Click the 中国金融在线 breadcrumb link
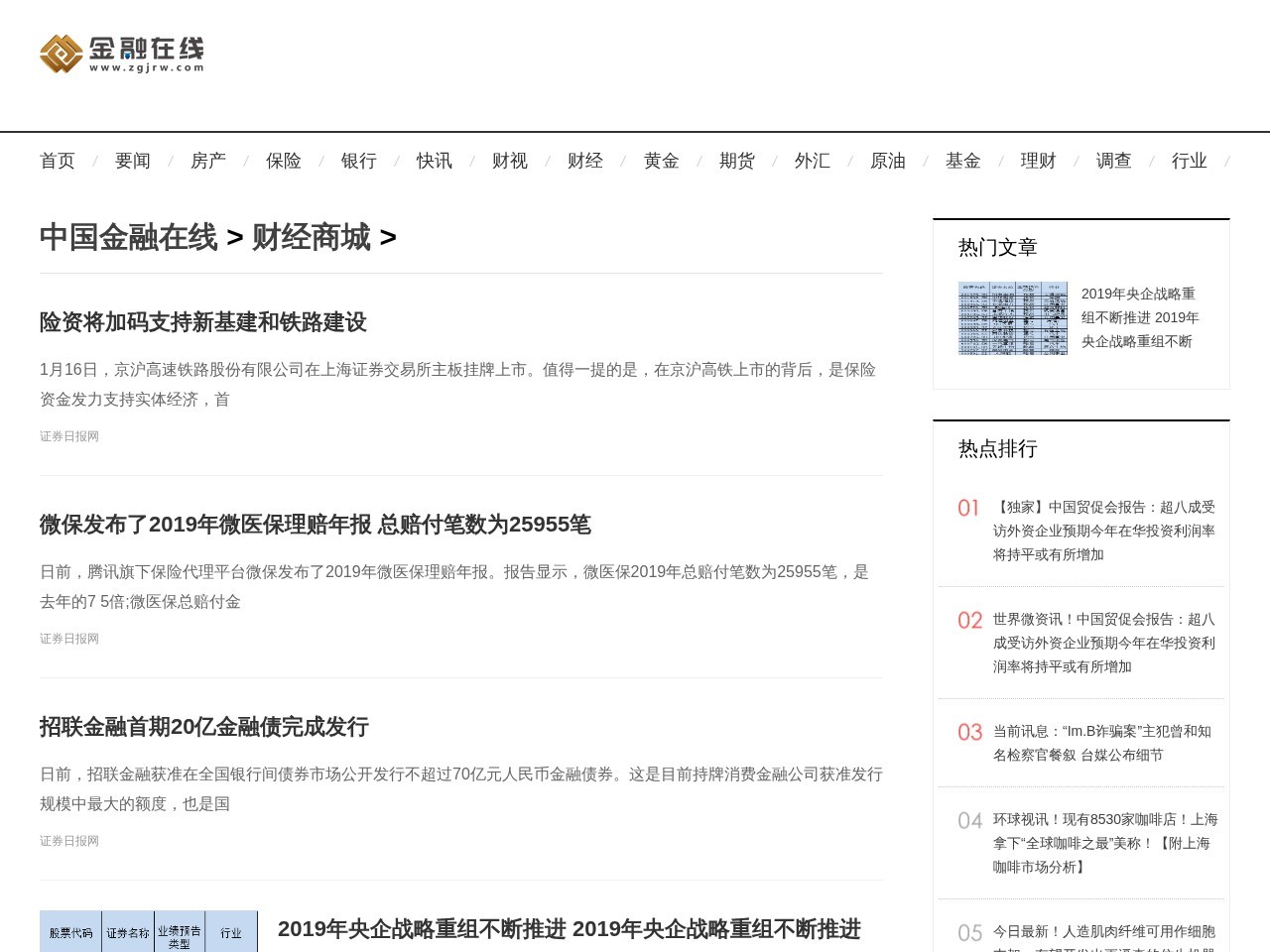The width and height of the screenshot is (1270, 952). tap(127, 238)
